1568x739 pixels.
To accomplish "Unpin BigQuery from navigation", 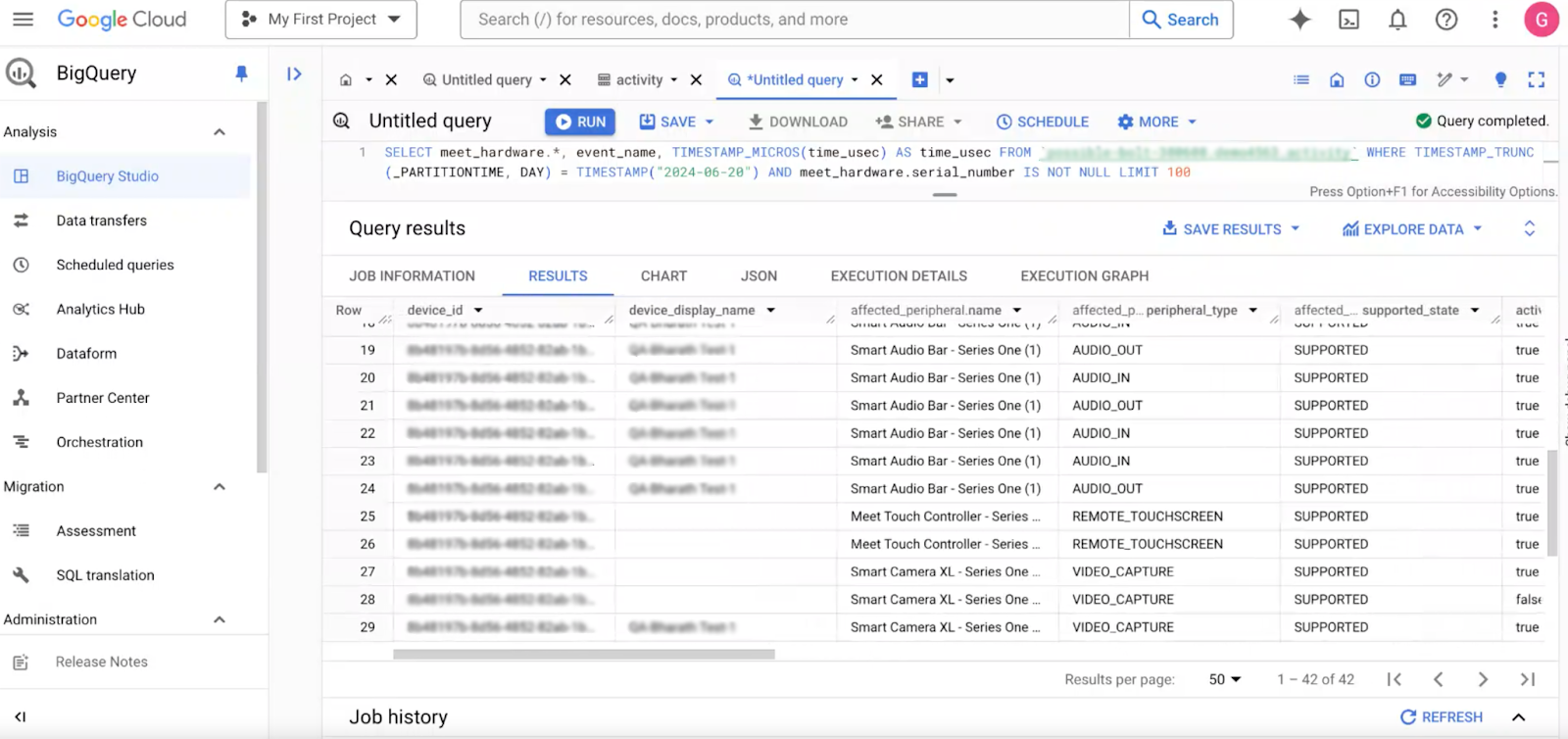I will (x=241, y=74).
